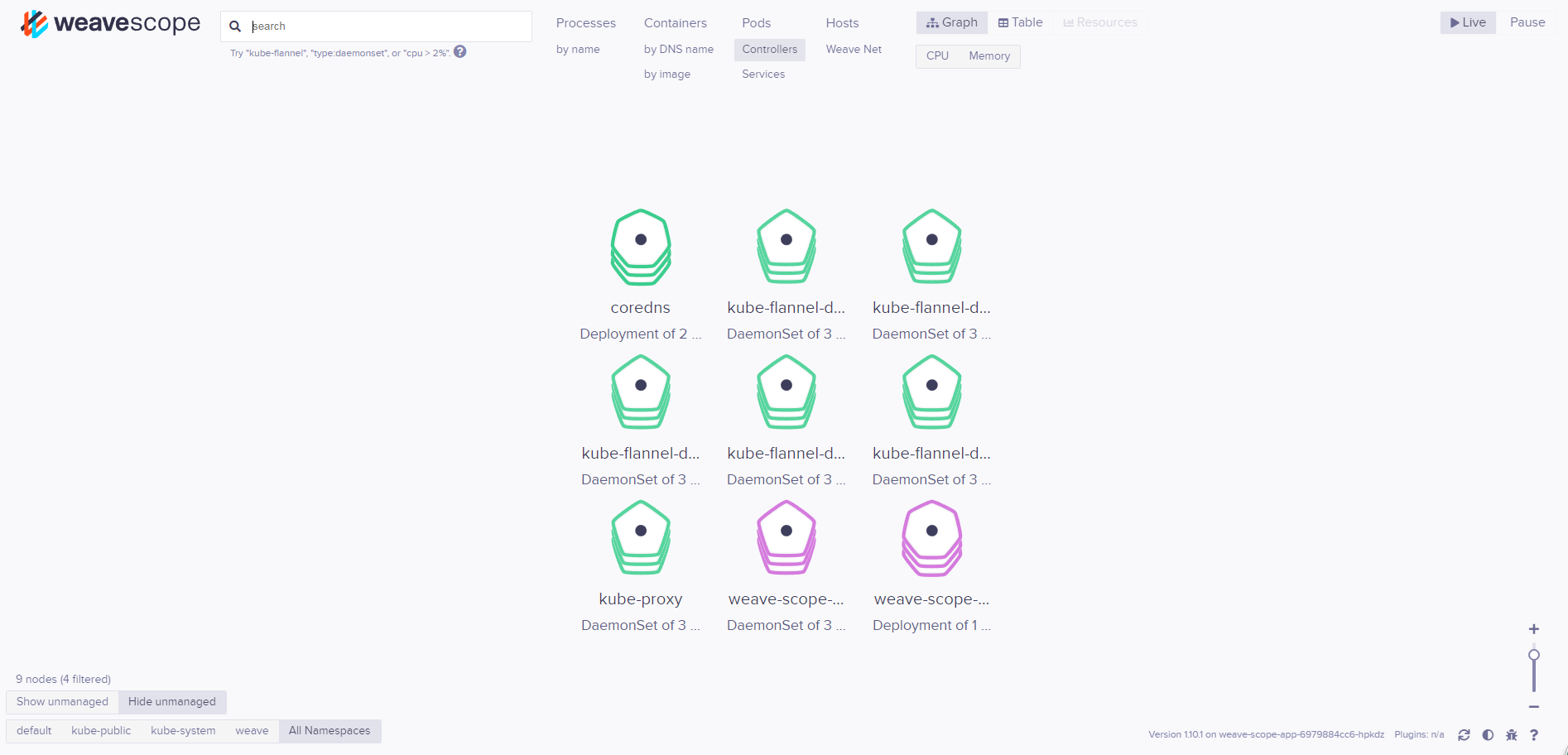Image resolution: width=1568 pixels, height=755 pixels.
Task: Click the search hint example text
Action: pos(340,53)
